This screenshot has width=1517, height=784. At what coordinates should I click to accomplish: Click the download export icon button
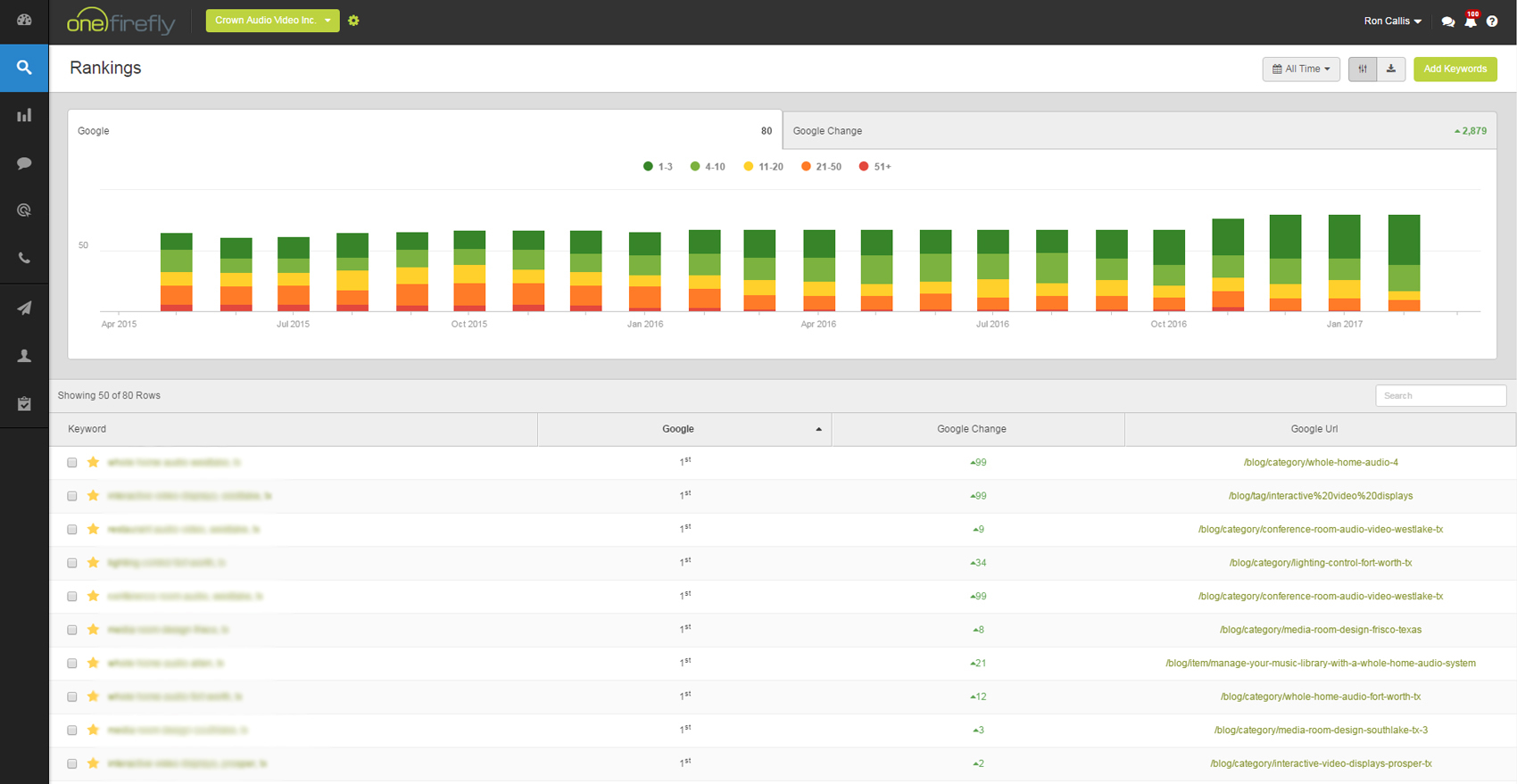[1390, 69]
